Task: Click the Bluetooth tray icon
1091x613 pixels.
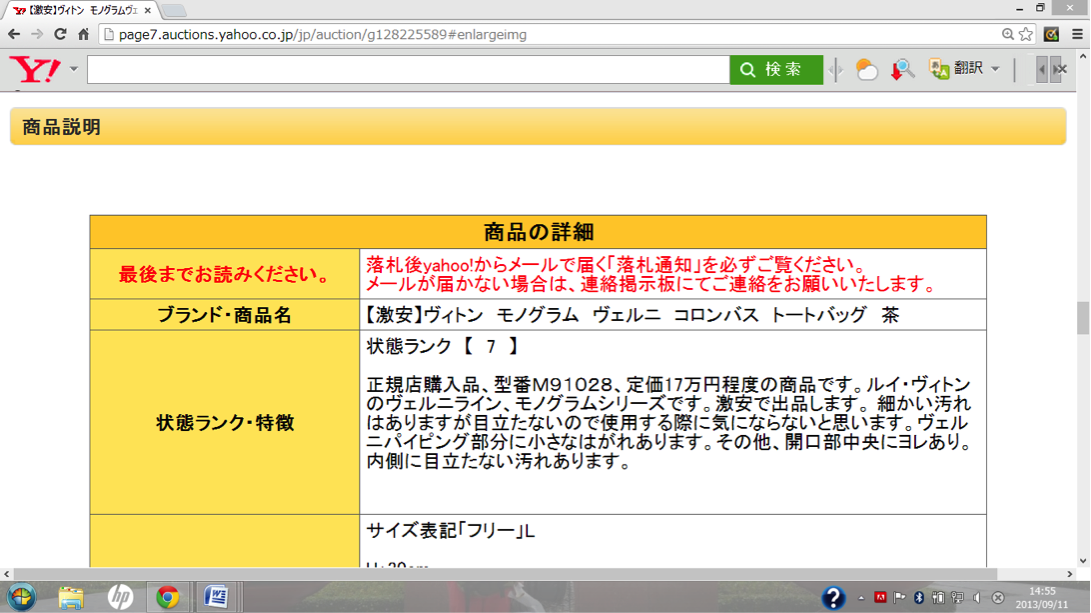Action: (x=918, y=597)
